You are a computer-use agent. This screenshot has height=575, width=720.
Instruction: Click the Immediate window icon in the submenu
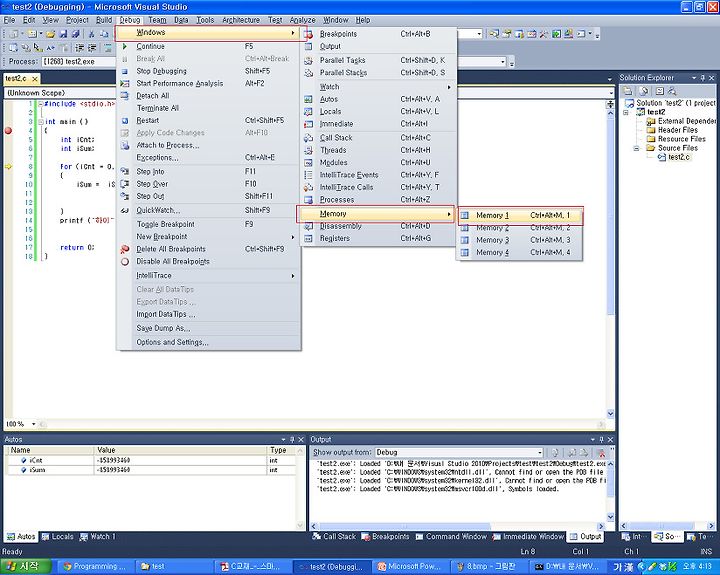[x=309, y=124]
